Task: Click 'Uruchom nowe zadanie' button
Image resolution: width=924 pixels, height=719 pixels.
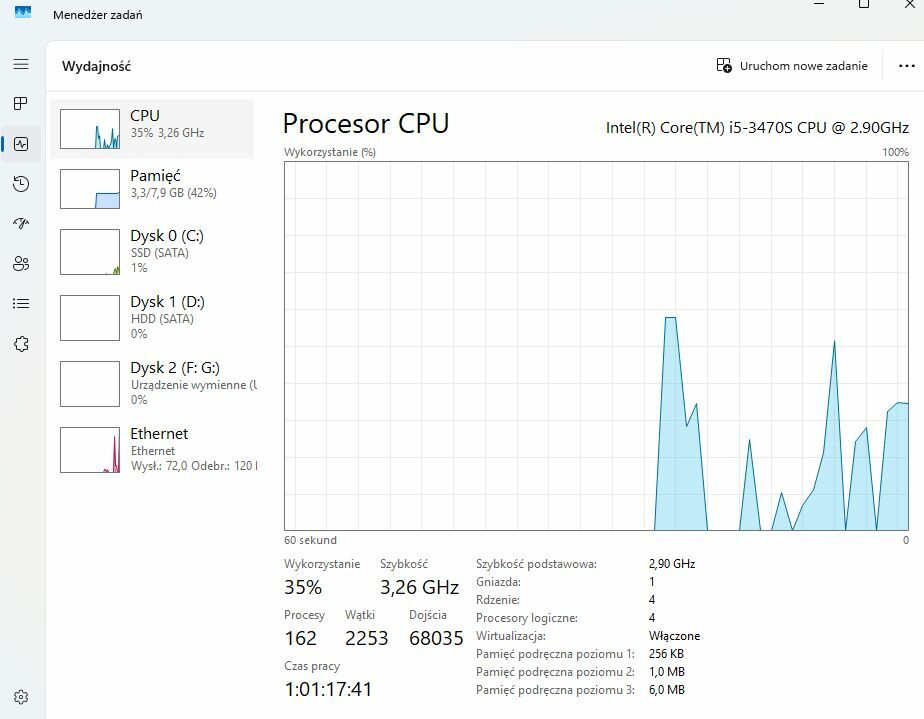Action: coord(792,66)
